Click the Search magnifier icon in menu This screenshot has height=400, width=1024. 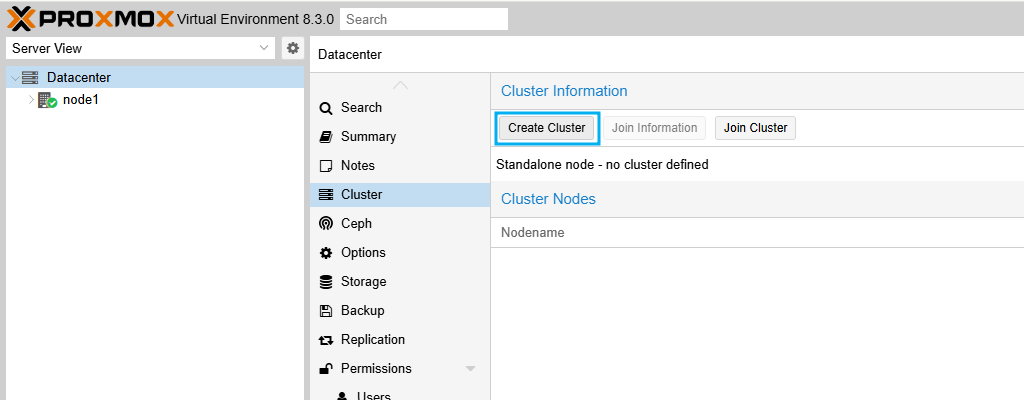325,108
